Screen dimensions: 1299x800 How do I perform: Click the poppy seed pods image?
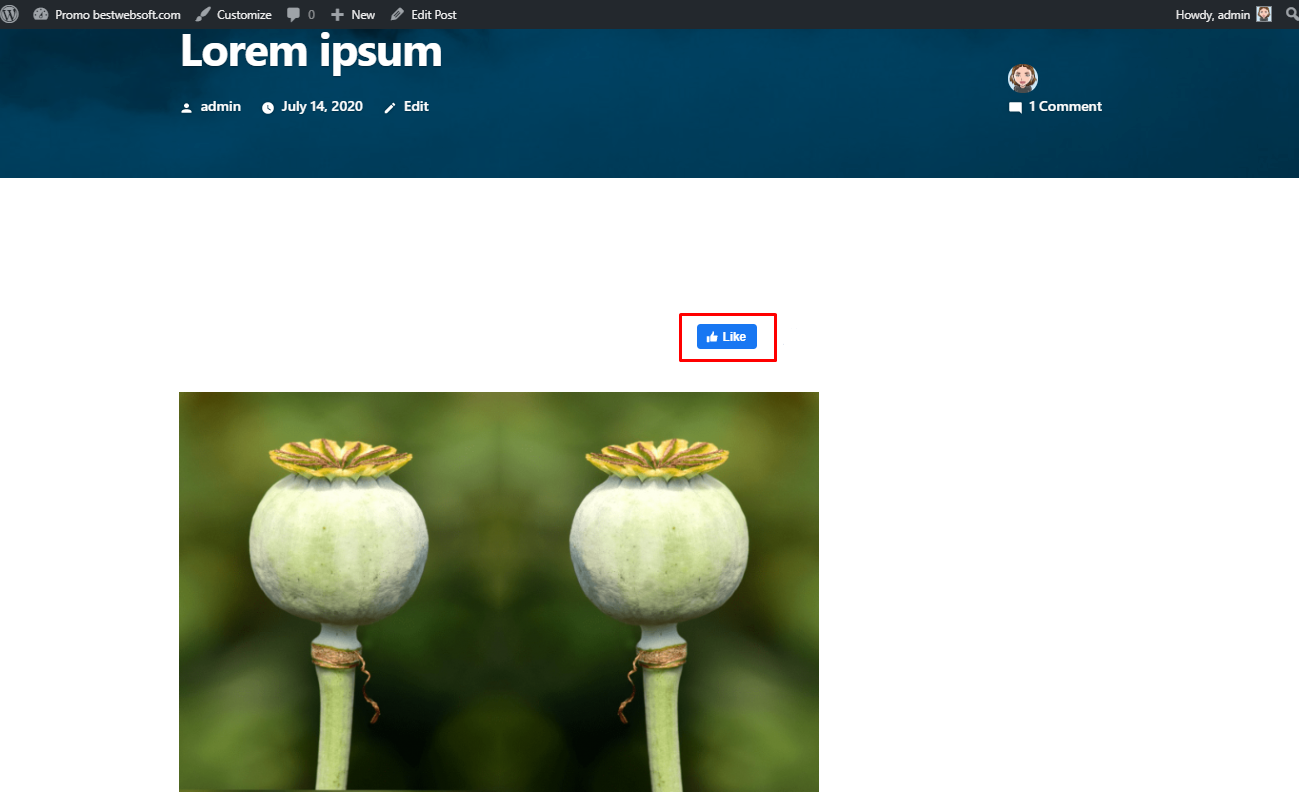499,592
